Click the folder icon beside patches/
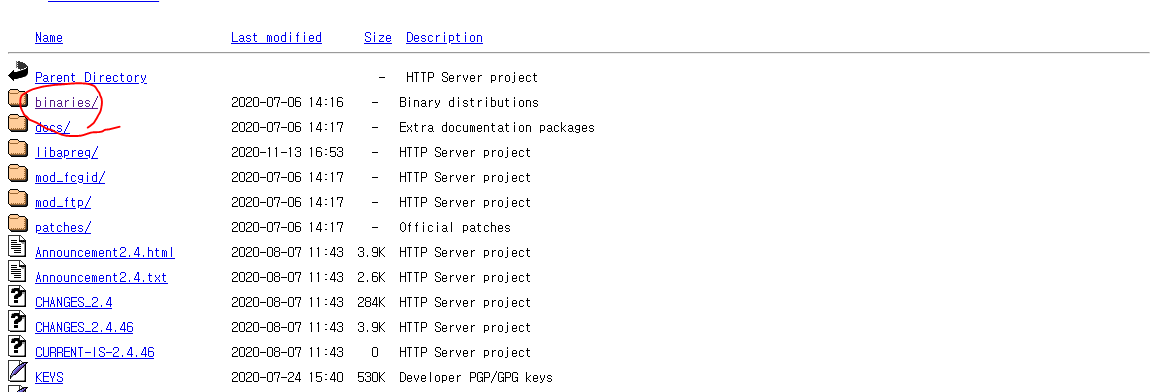 tap(18, 222)
